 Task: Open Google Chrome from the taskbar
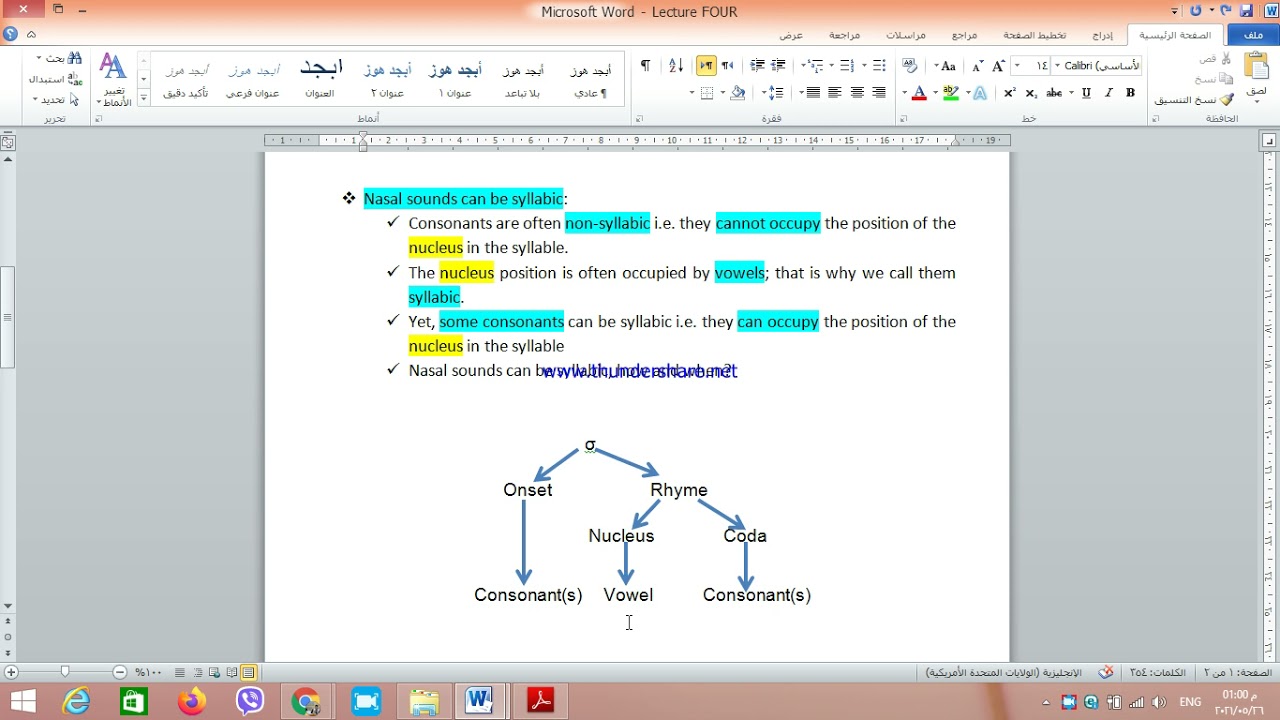(x=306, y=701)
